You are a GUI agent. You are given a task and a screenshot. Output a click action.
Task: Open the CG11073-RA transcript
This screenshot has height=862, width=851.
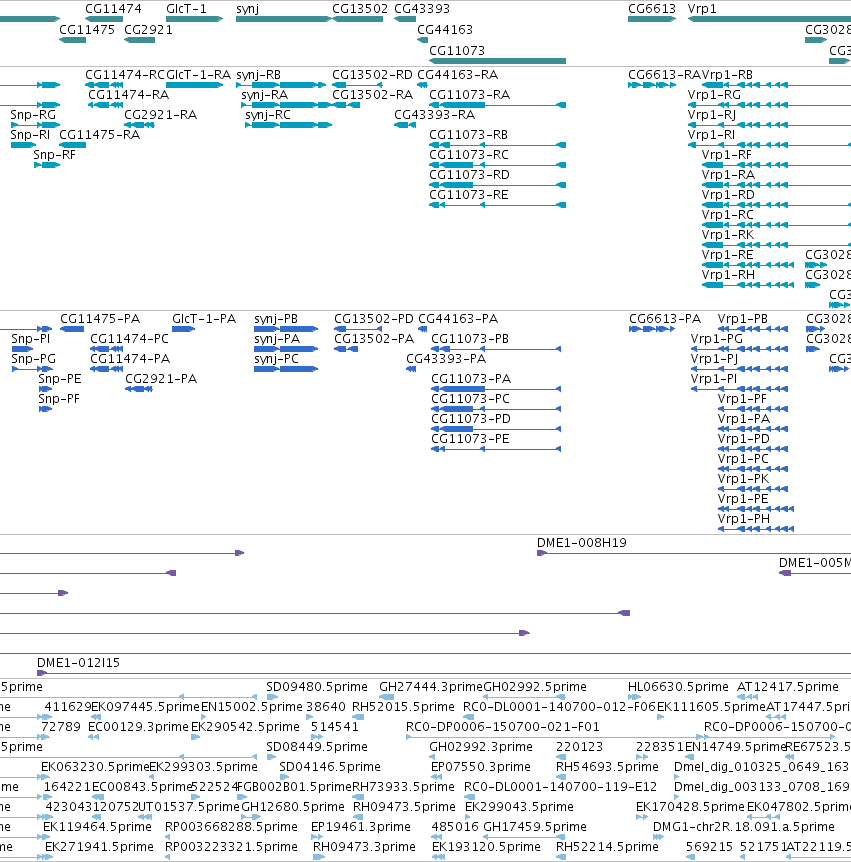click(x=498, y=105)
